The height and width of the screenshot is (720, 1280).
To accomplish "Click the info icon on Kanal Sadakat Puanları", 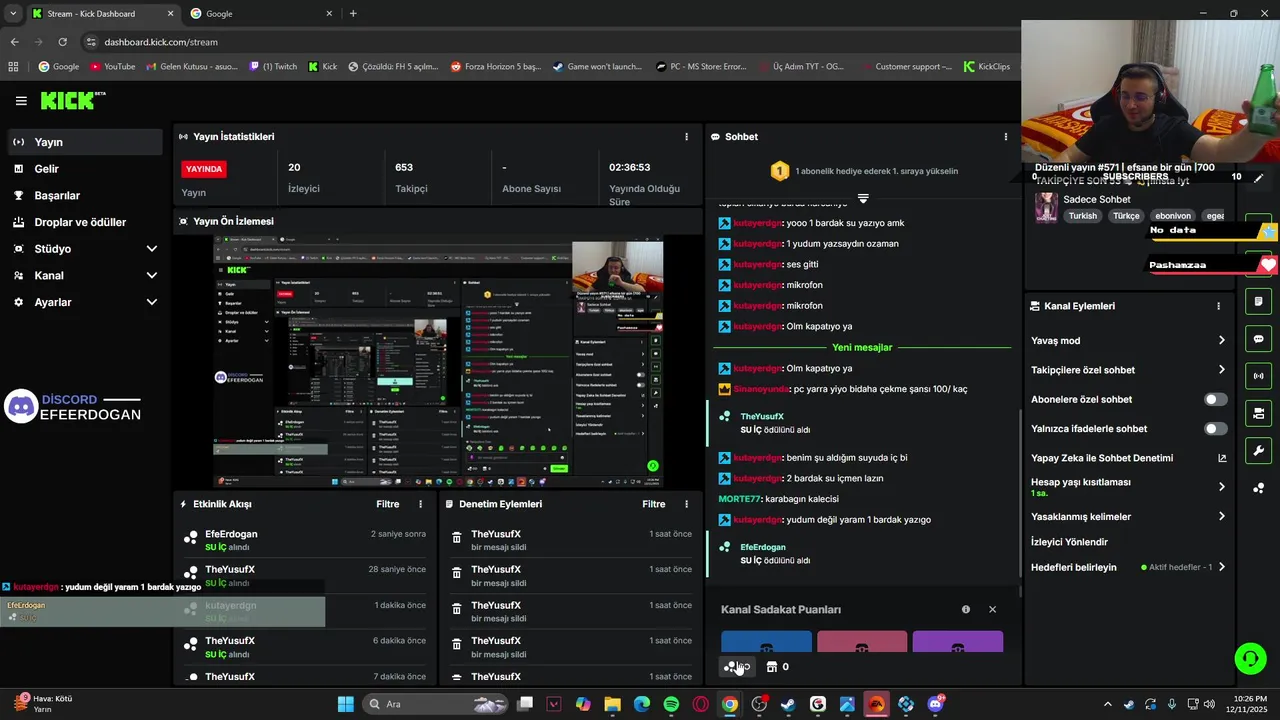I will click(966, 609).
